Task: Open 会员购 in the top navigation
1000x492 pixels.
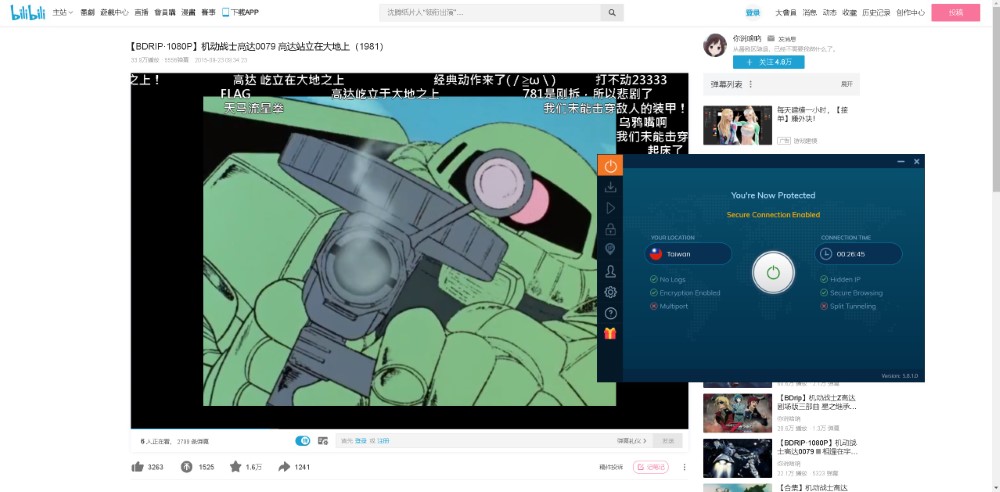Action: pyautogui.click(x=165, y=12)
